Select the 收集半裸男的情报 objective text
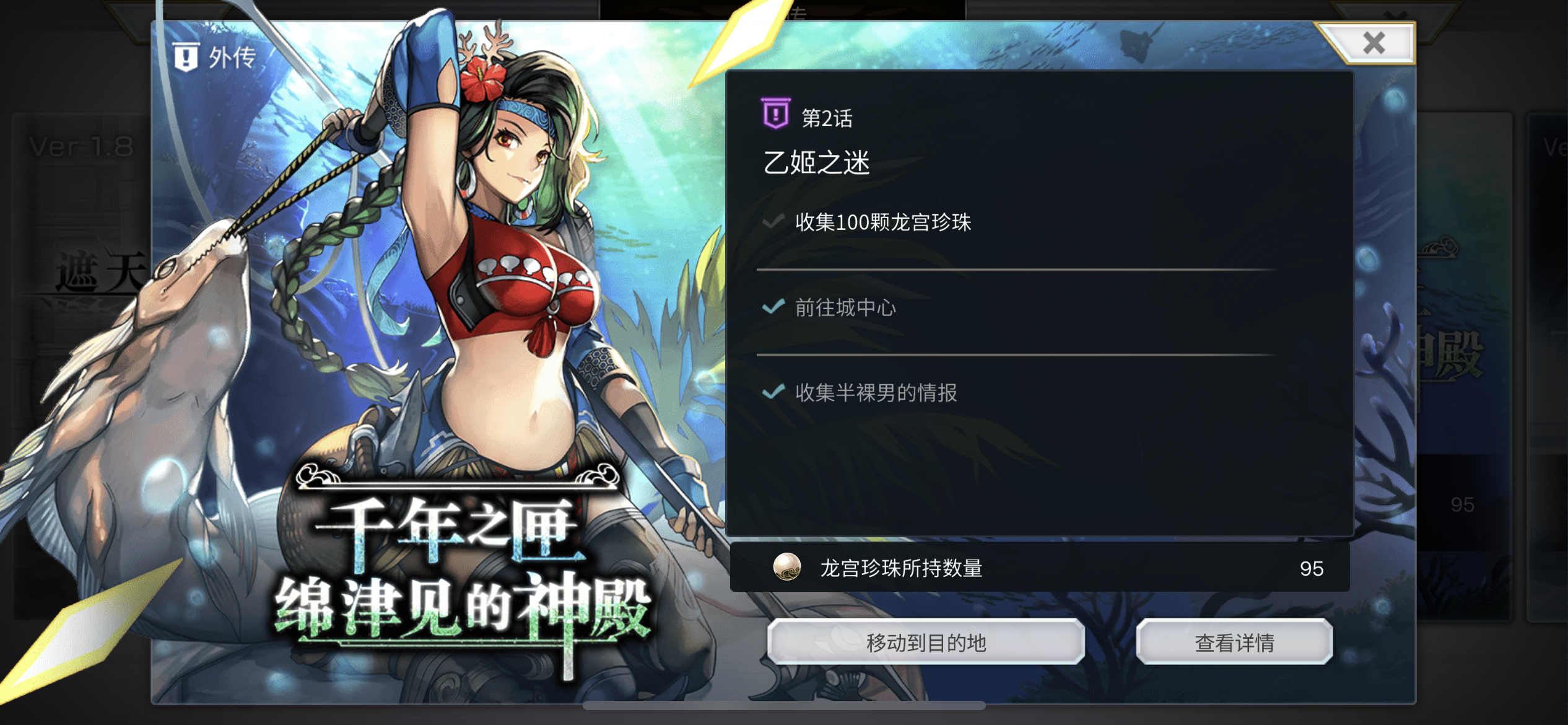 [876, 392]
